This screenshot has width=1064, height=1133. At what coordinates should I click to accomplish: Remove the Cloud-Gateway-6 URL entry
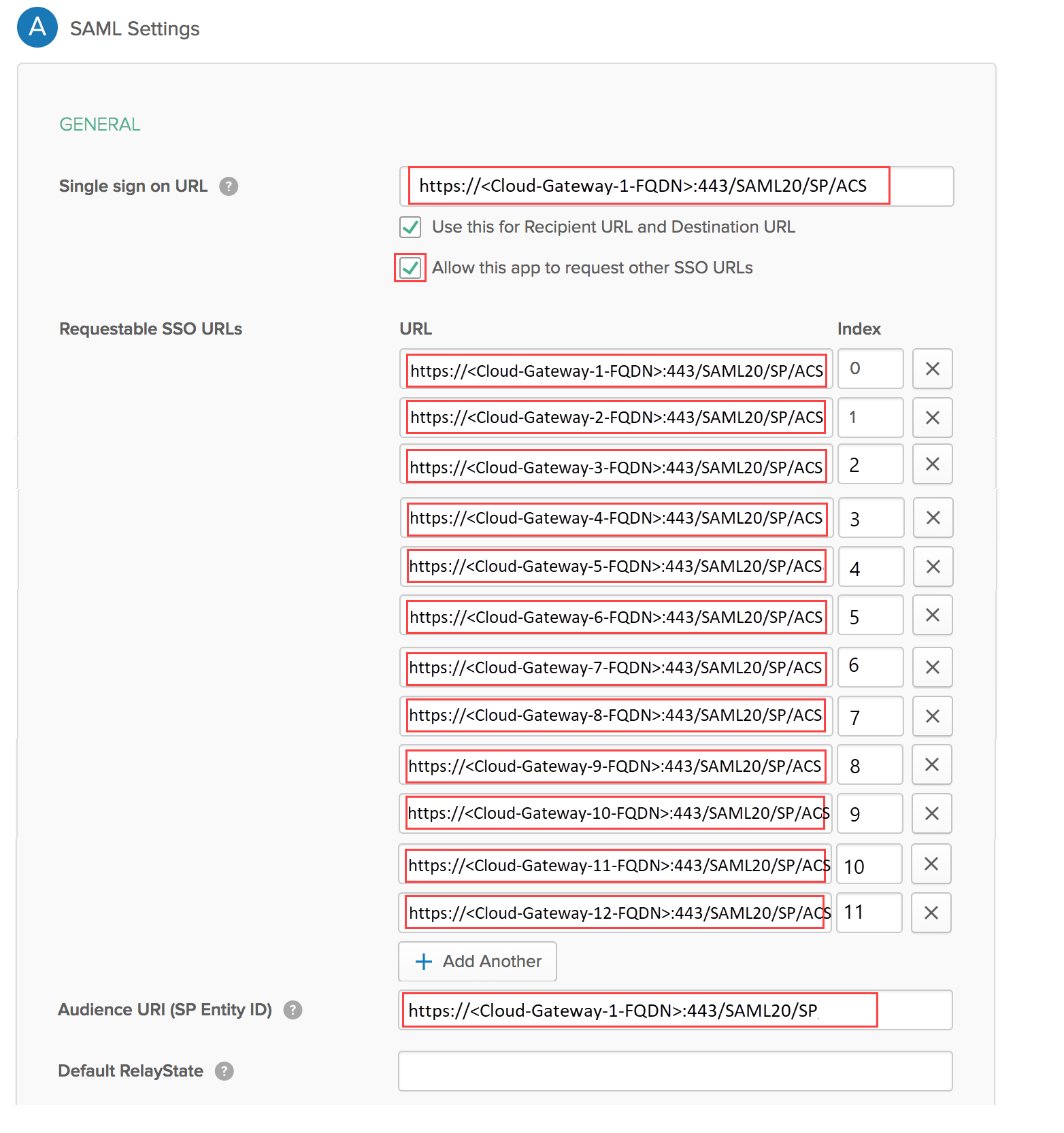932,615
